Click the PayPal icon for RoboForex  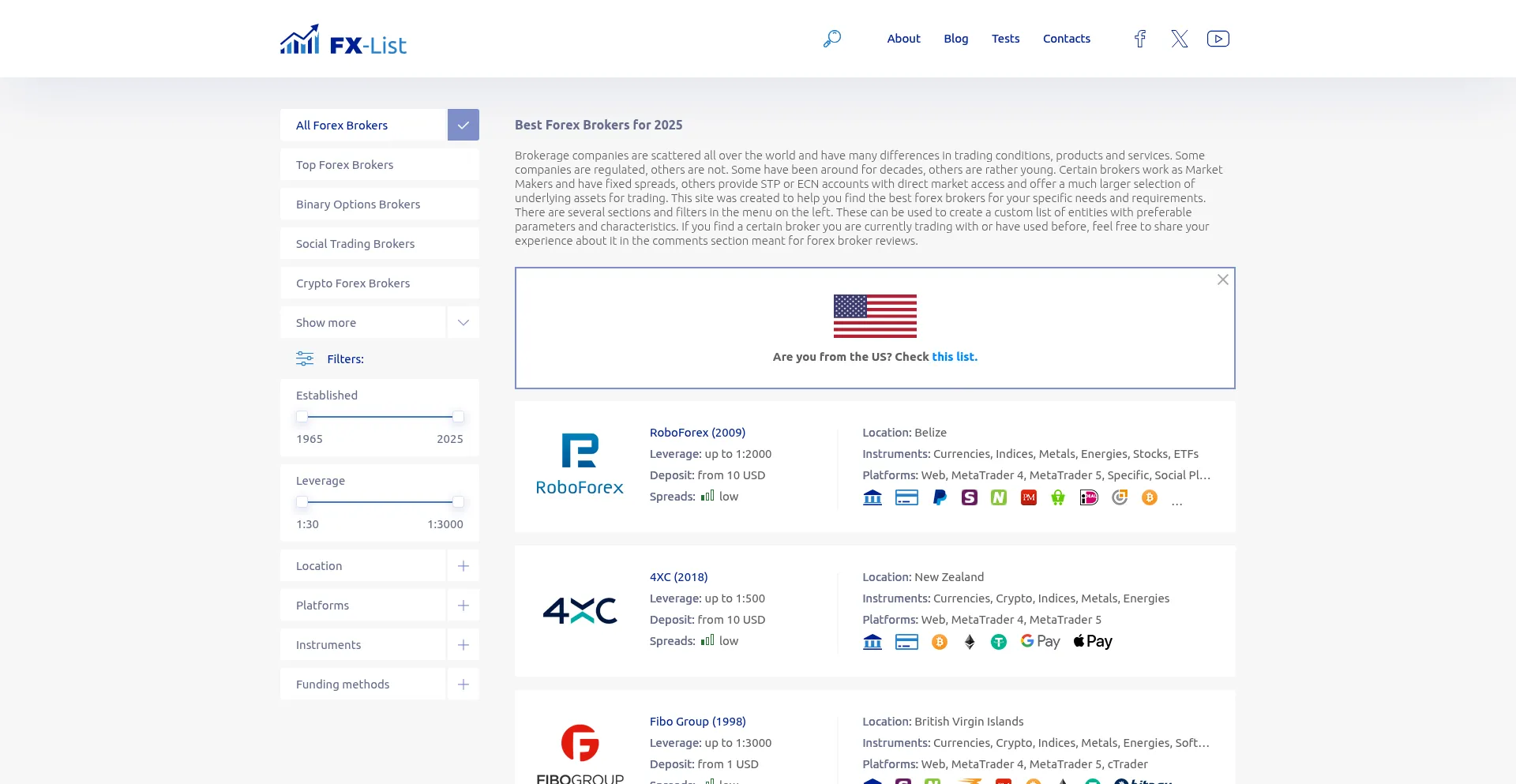click(940, 497)
